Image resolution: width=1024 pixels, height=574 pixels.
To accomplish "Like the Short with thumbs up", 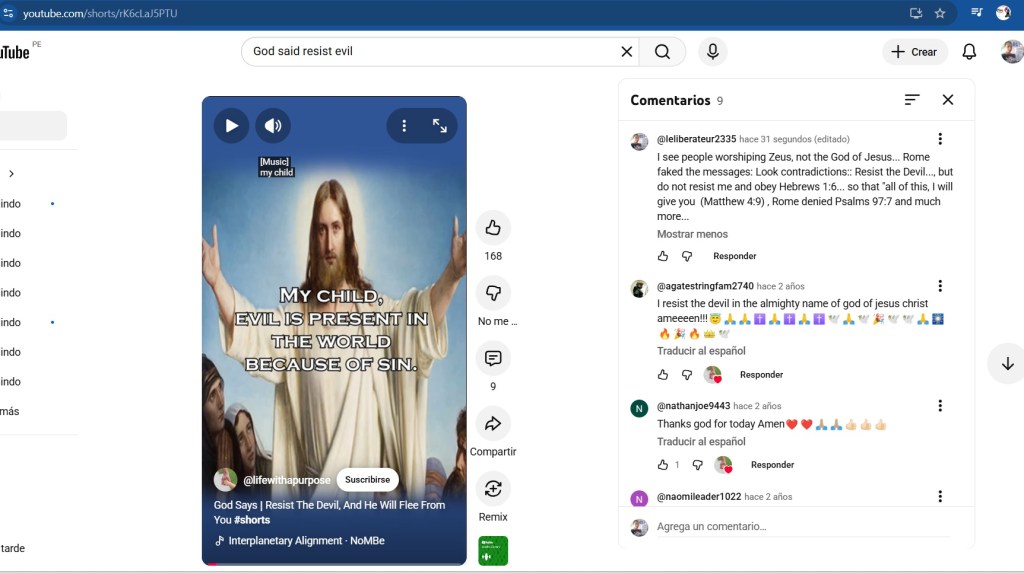I will click(x=493, y=228).
